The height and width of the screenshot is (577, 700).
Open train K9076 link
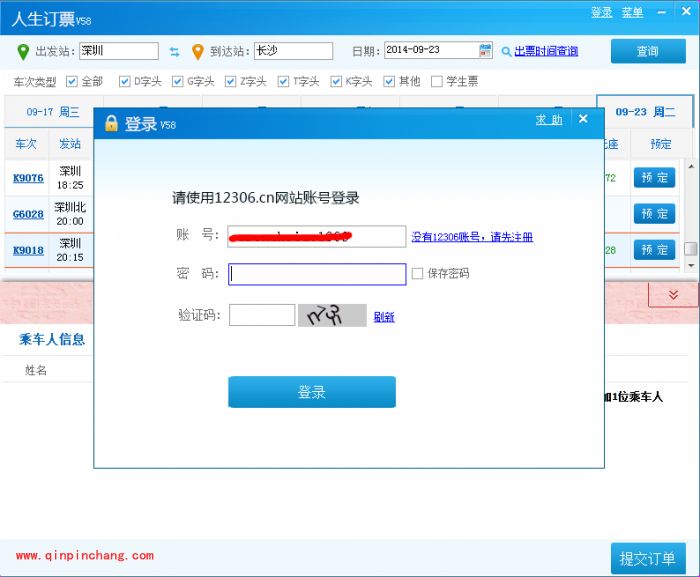click(28, 178)
